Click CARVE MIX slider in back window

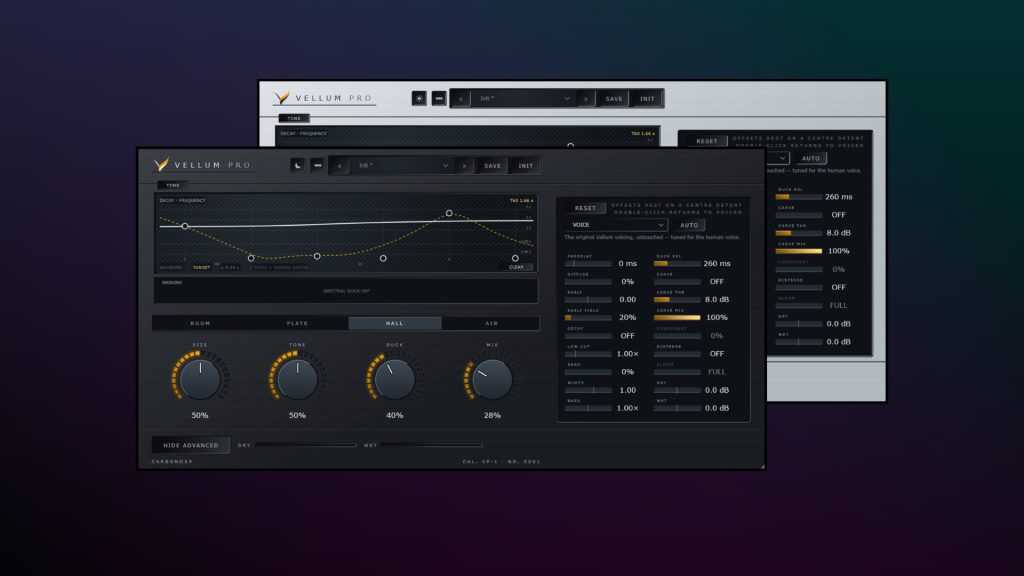pyautogui.click(x=799, y=251)
